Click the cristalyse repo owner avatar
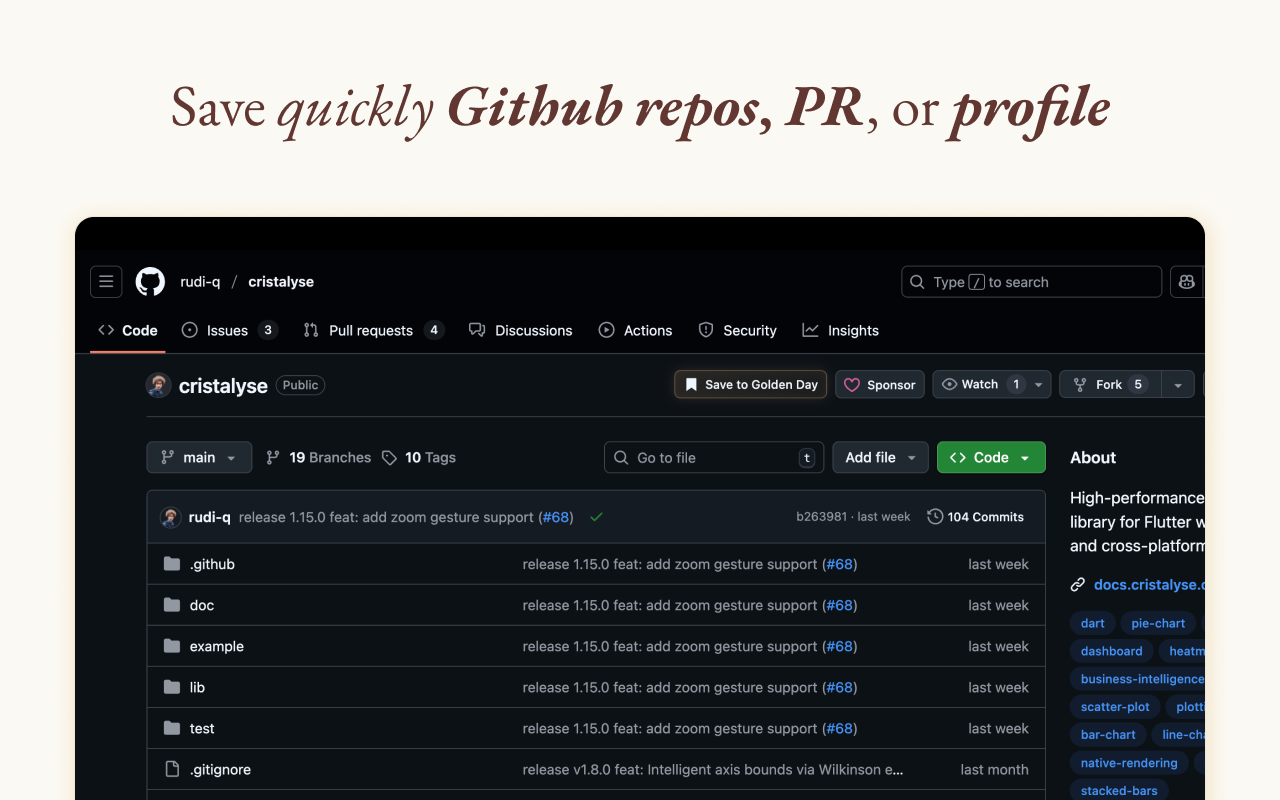Image resolution: width=1280 pixels, height=800 pixels. coord(158,385)
